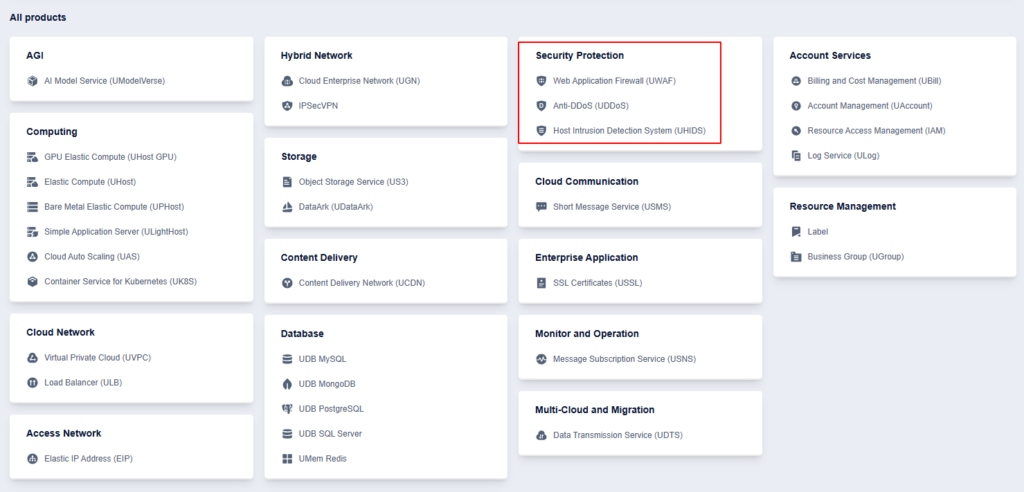Viewport: 1024px width, 492px height.
Task: Open Virtual Private Cloud (UVPC)
Action: tap(97, 358)
